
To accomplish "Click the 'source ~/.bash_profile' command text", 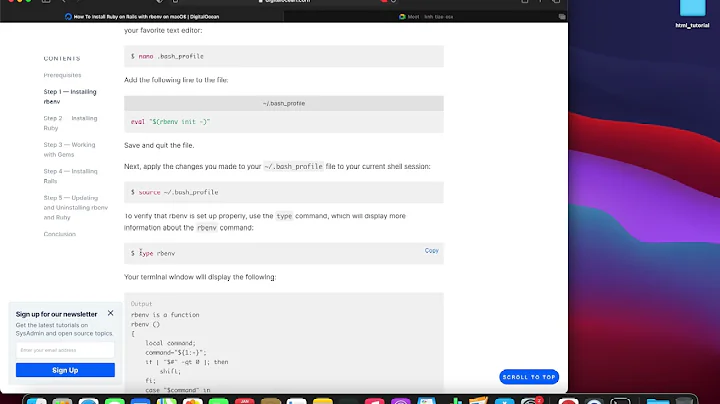I will click(178, 192).
